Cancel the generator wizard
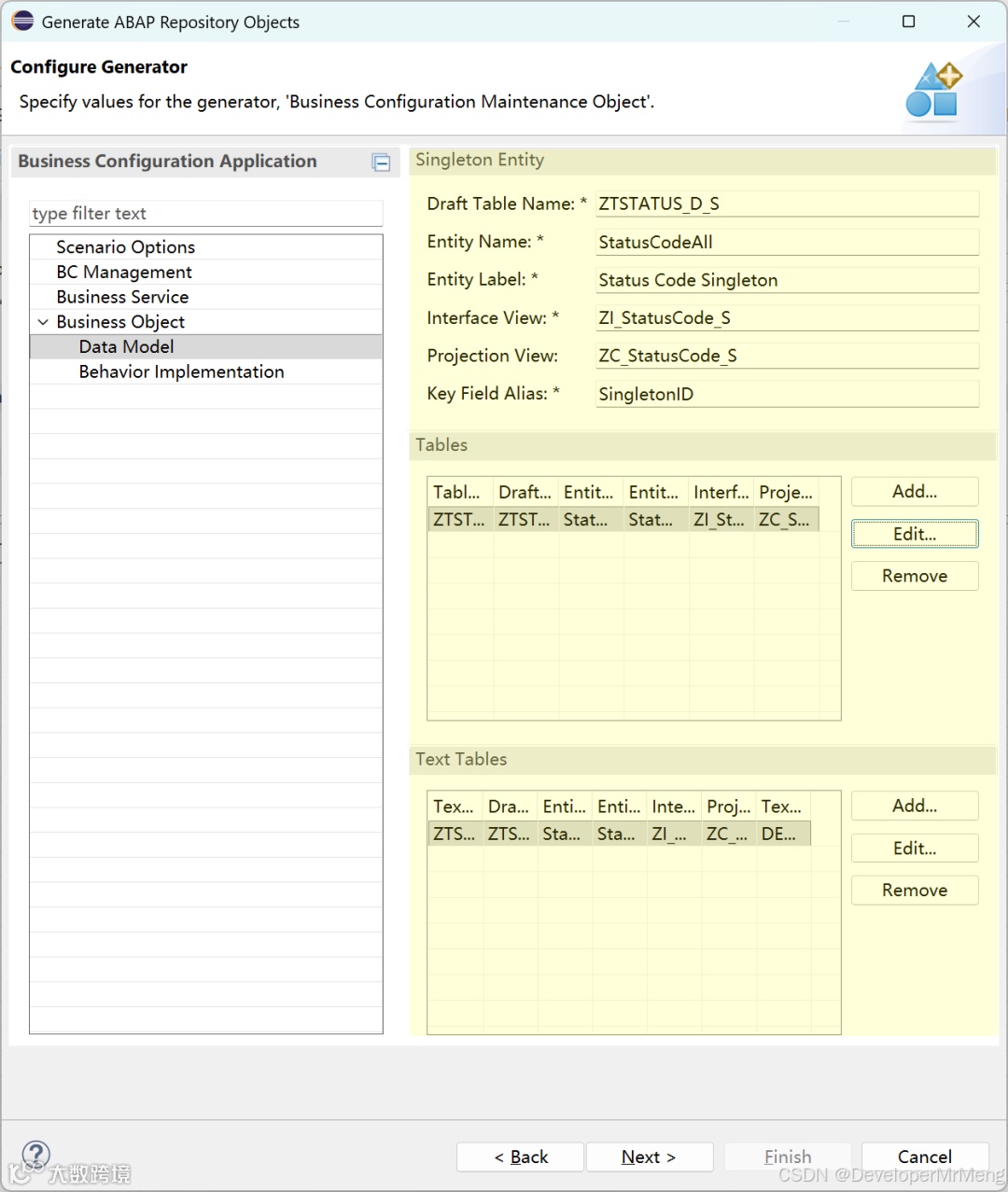 pyautogui.click(x=925, y=1157)
